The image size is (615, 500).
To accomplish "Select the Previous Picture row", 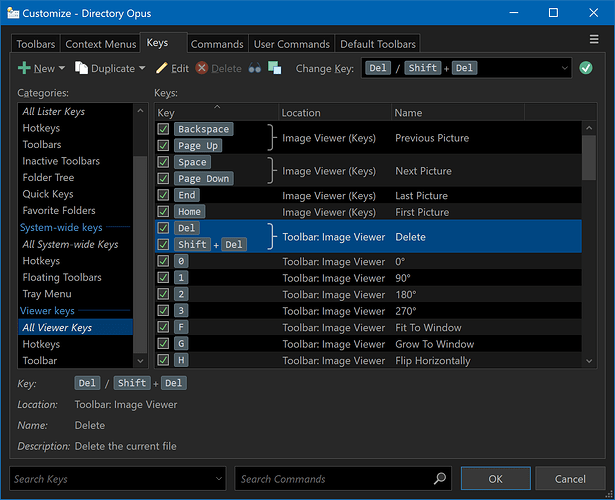I will coord(368,137).
